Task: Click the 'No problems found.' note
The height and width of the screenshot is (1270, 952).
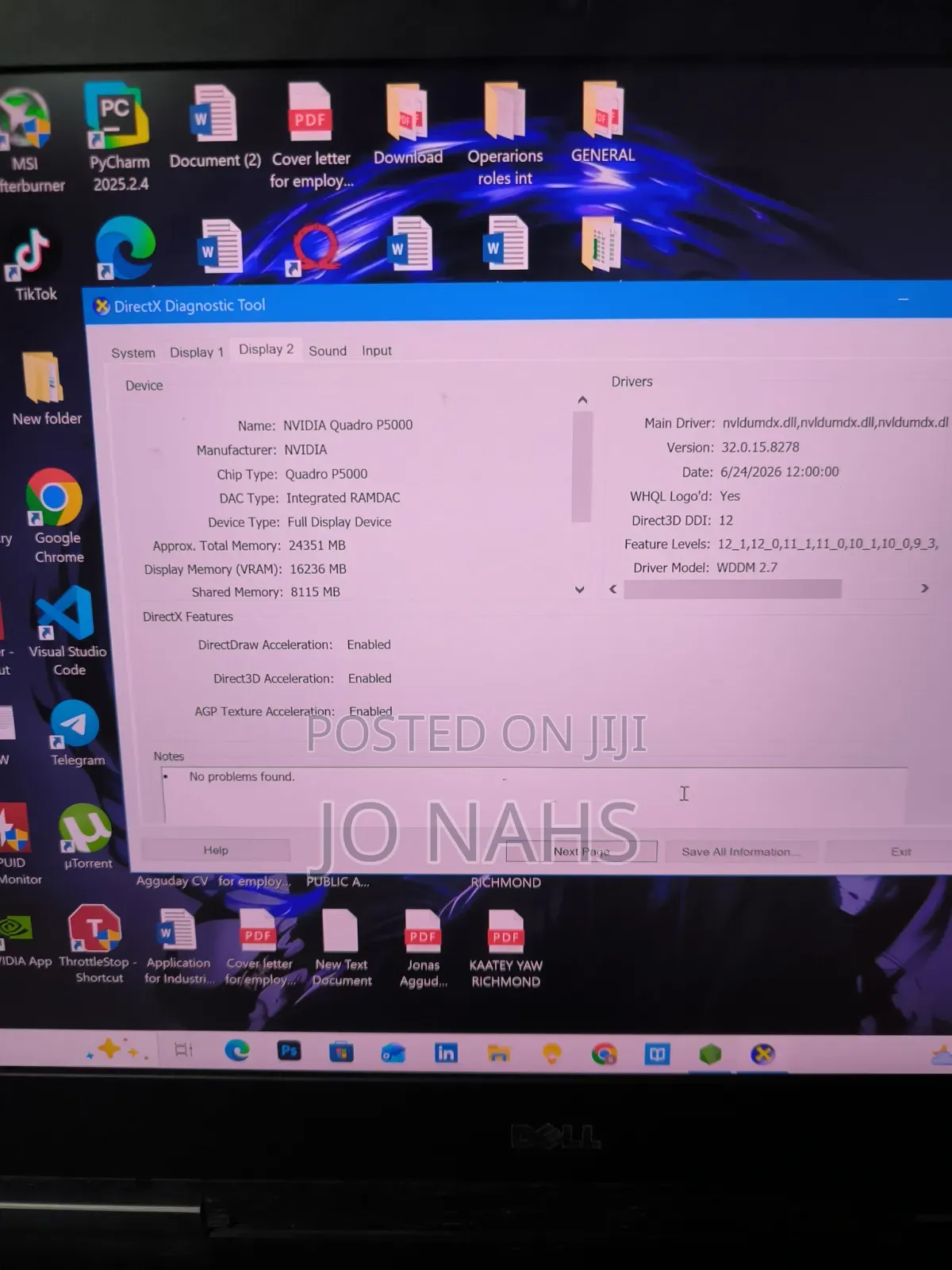Action: click(242, 776)
